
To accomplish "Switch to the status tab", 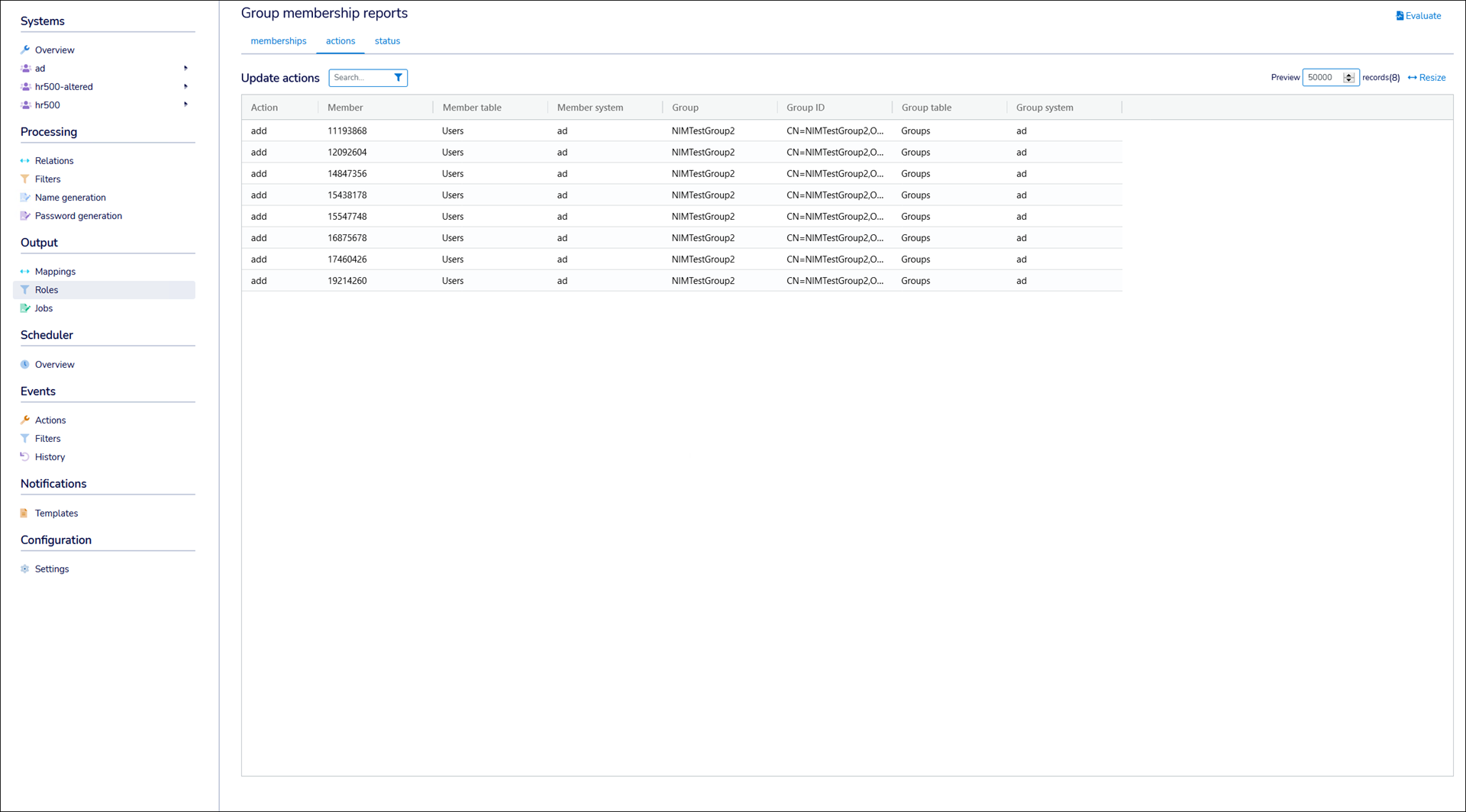I will (x=387, y=41).
